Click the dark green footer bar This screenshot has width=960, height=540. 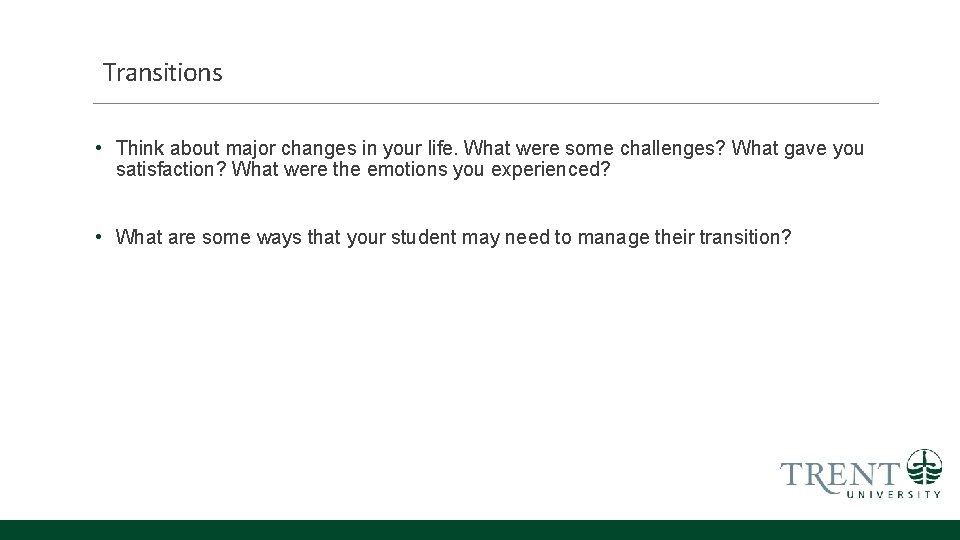(480, 530)
